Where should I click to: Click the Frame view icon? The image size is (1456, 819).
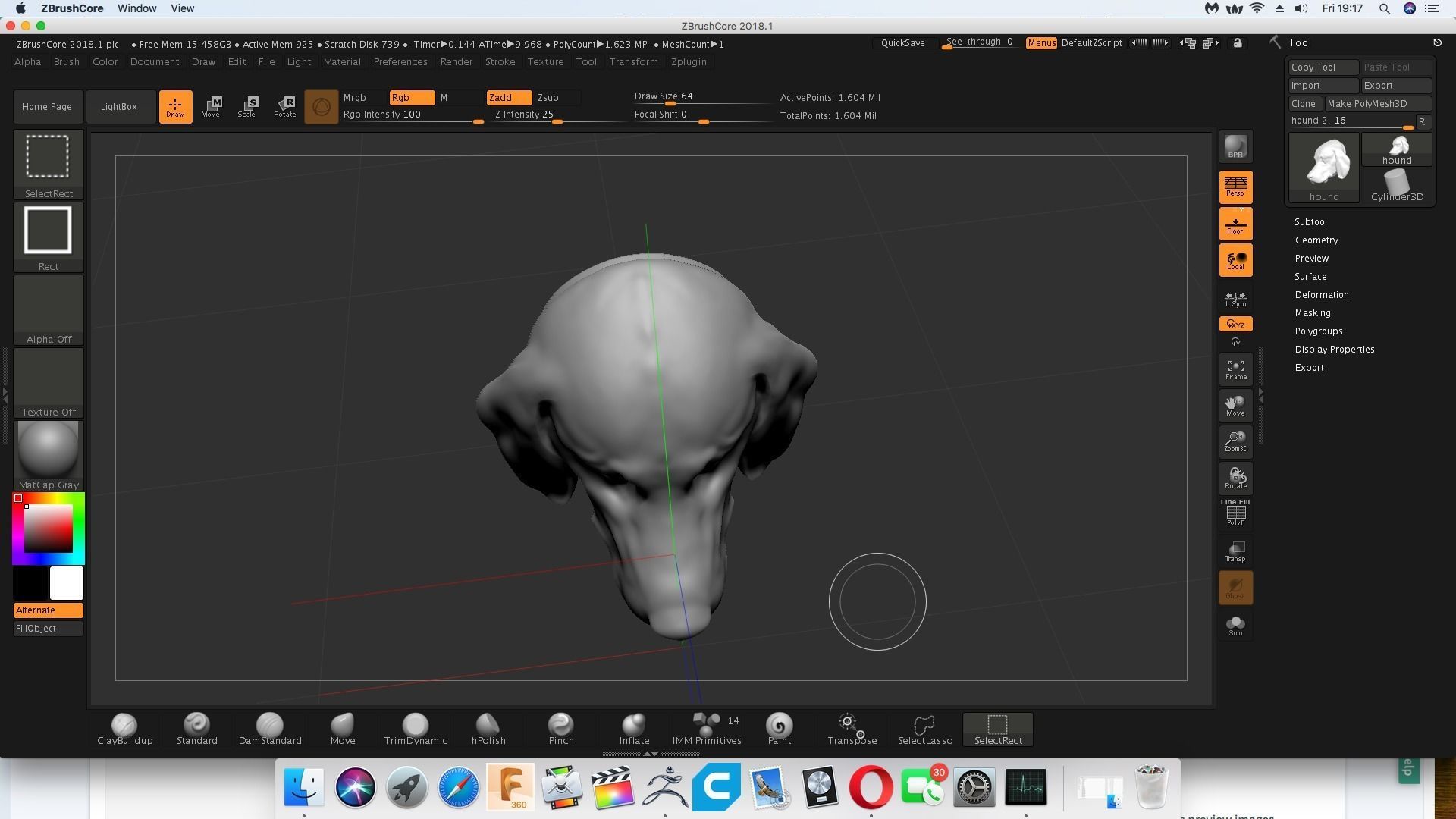click(x=1235, y=369)
